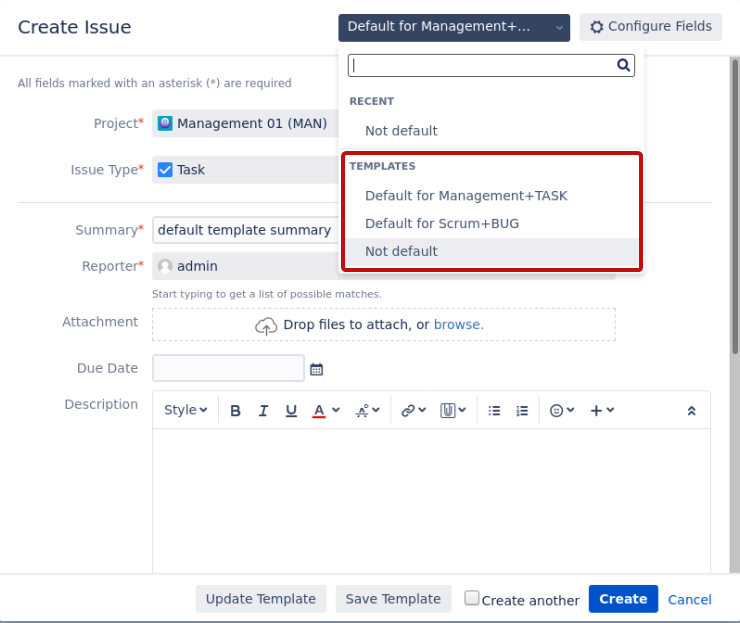Open the Due Date calendar picker
The width and height of the screenshot is (740, 623).
click(x=317, y=369)
